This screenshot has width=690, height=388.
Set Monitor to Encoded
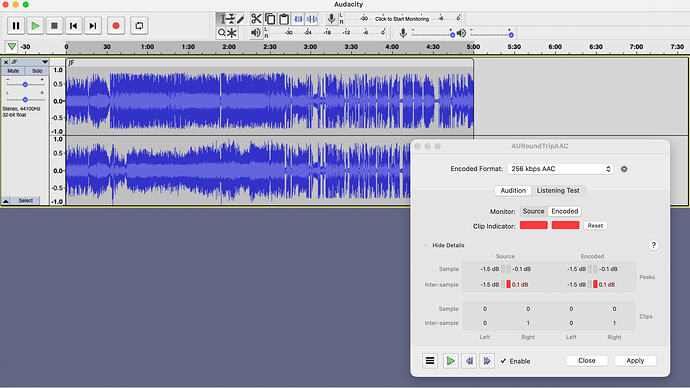565,211
